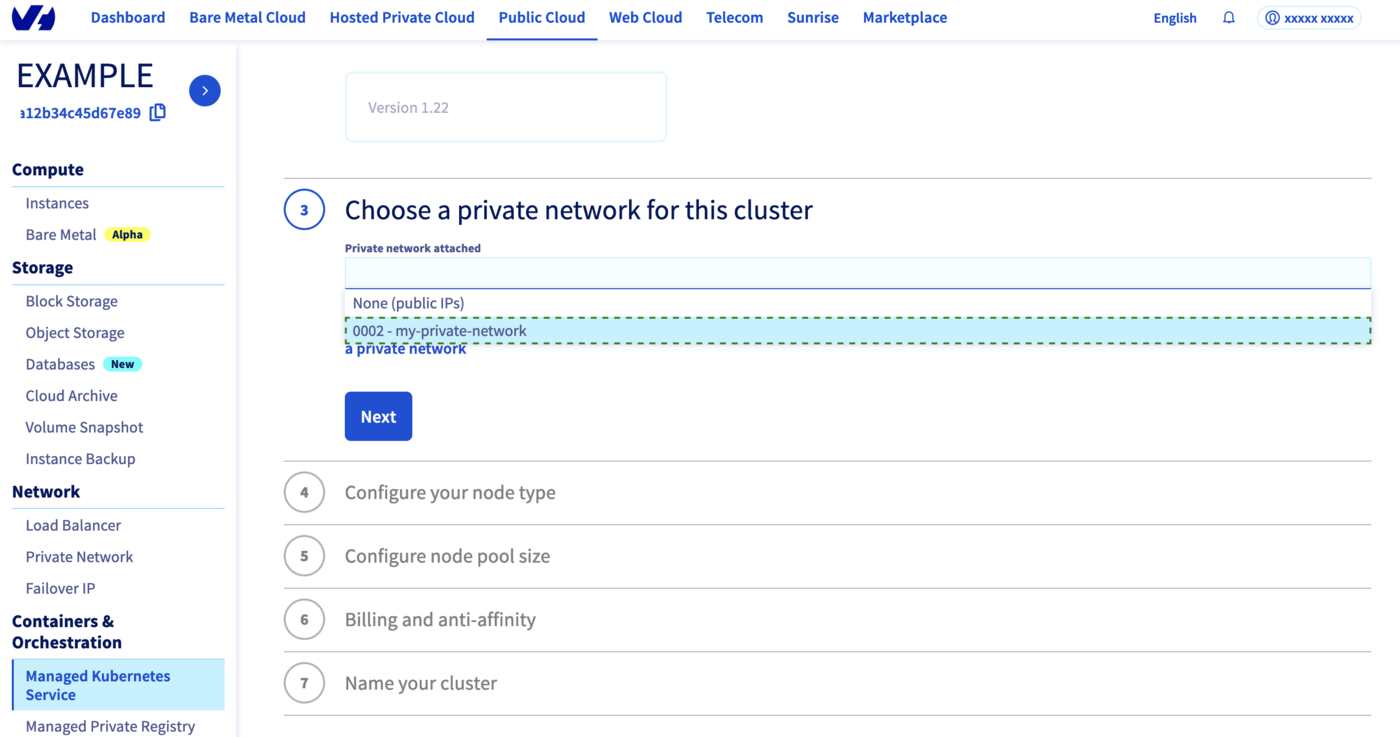
Task: Open Managed Private Registry
Action: tap(110, 726)
